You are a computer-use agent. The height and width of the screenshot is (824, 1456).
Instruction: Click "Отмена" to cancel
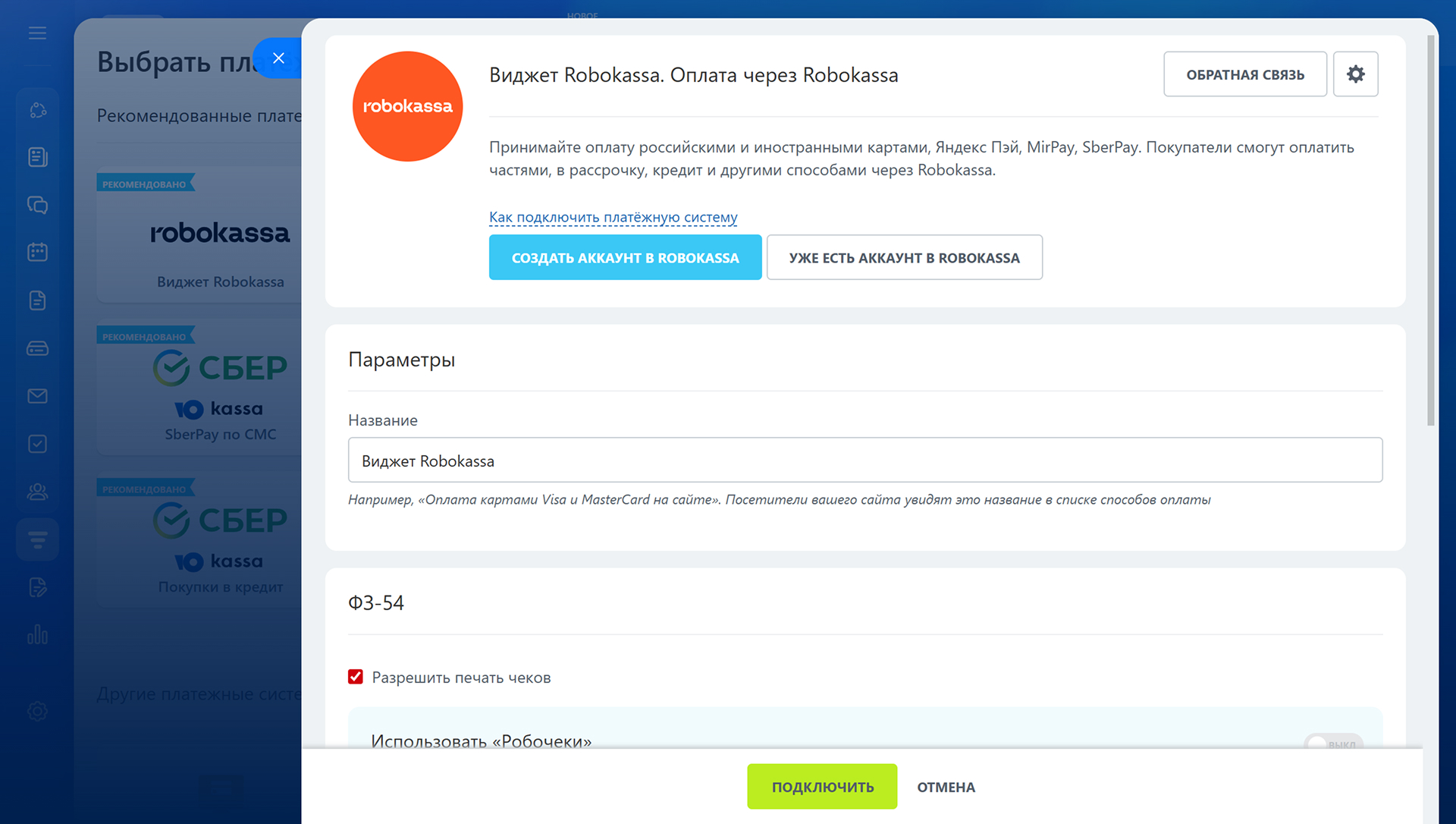[x=946, y=787]
